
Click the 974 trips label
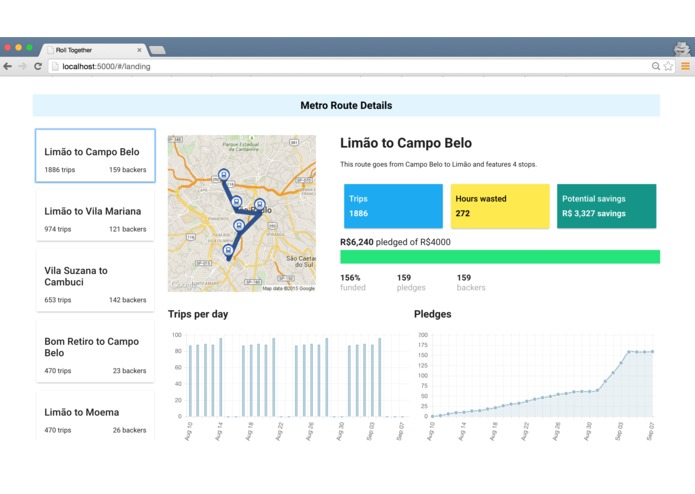[x=58, y=229]
